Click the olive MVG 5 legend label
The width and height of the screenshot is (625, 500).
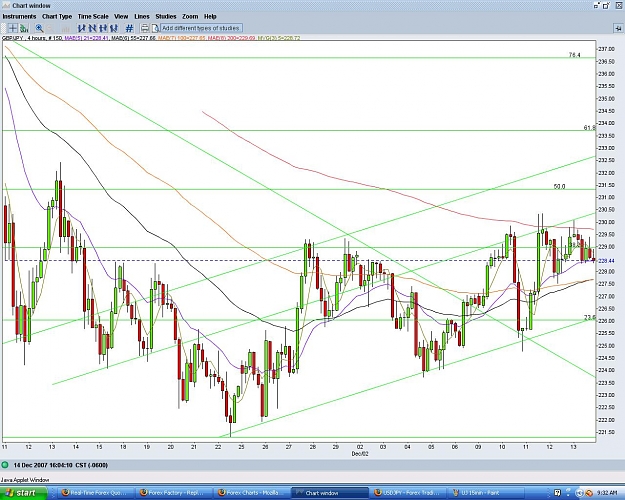[279, 38]
